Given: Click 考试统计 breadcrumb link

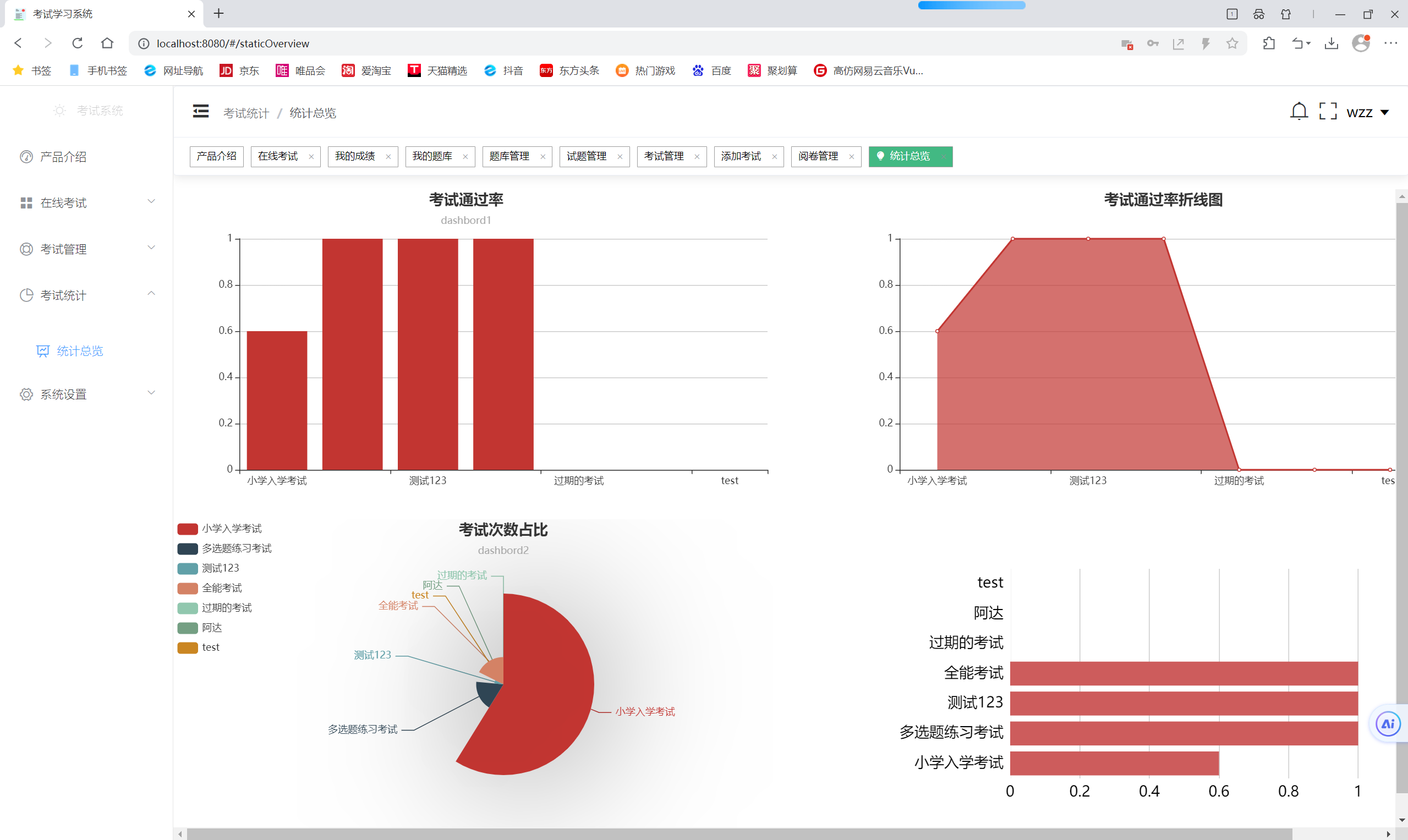Looking at the screenshot, I should 246,113.
